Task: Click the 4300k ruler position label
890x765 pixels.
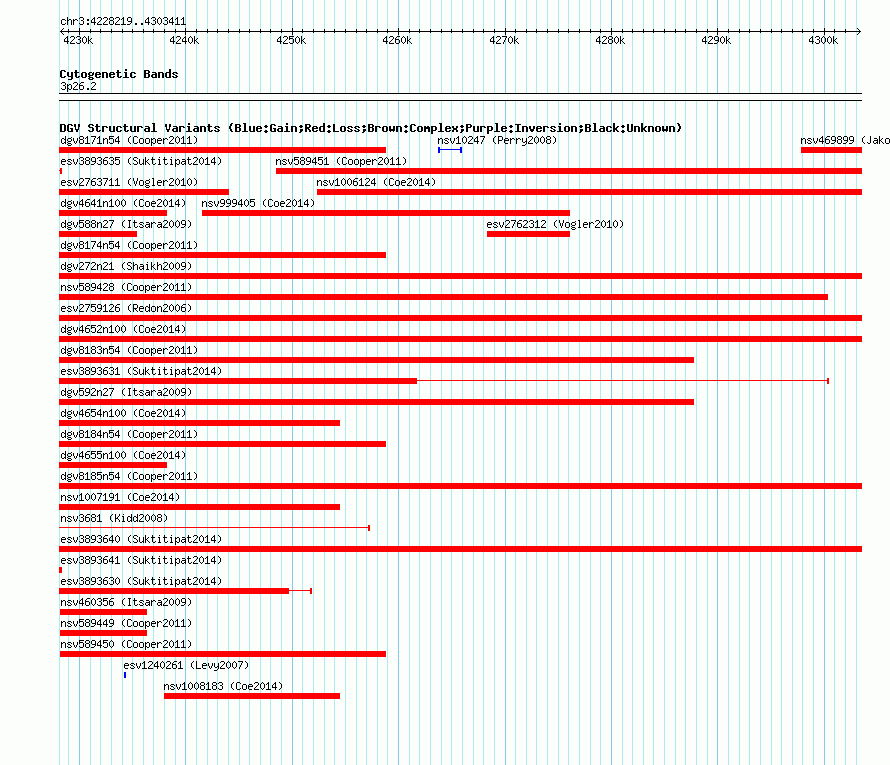Action: (x=823, y=40)
